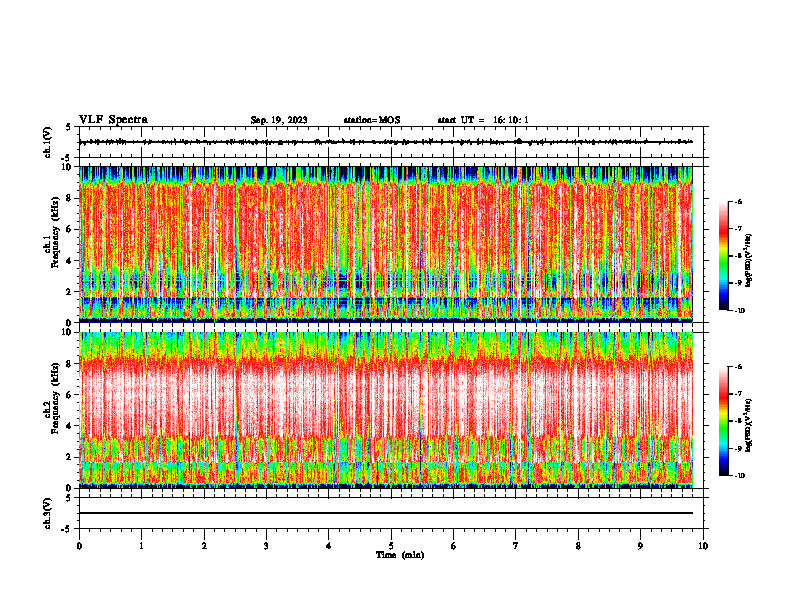
Task: Click the ch.2 frequency tick "8"
Action: point(70,364)
